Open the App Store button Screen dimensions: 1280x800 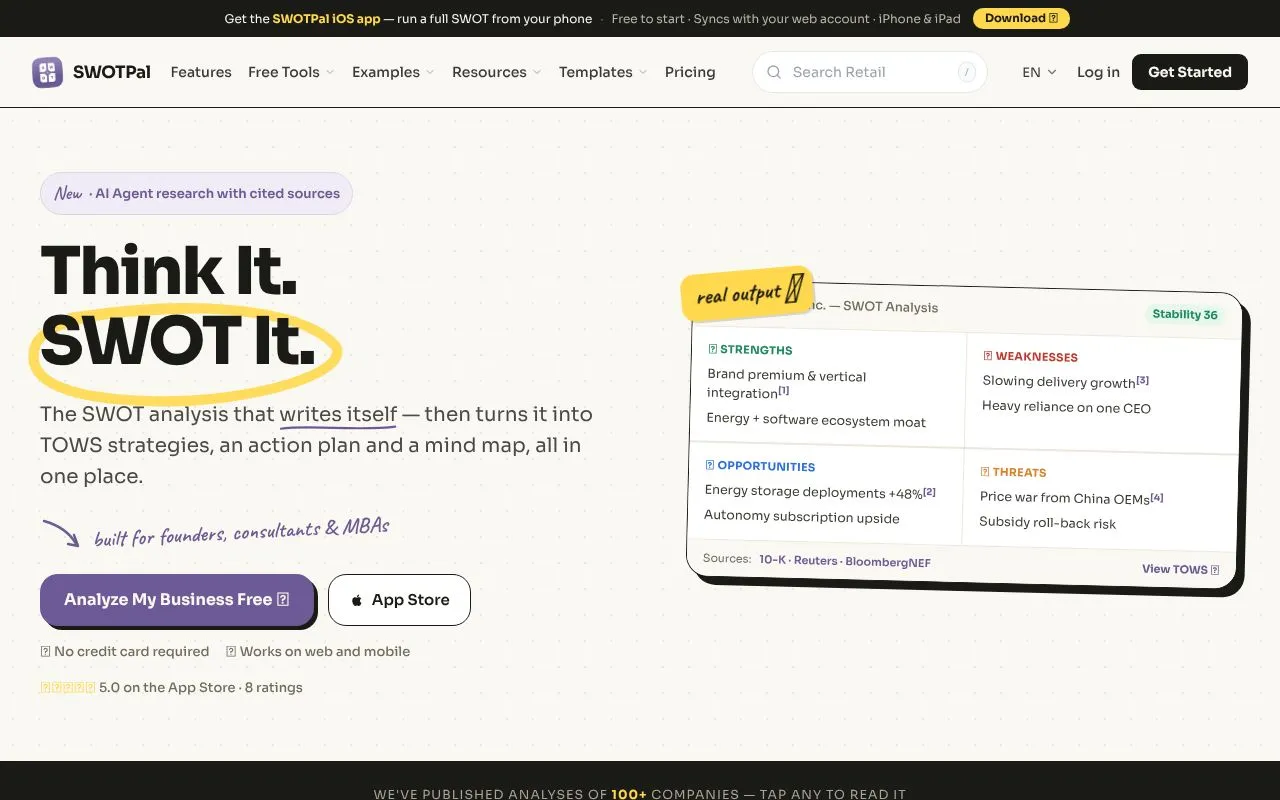[399, 600]
